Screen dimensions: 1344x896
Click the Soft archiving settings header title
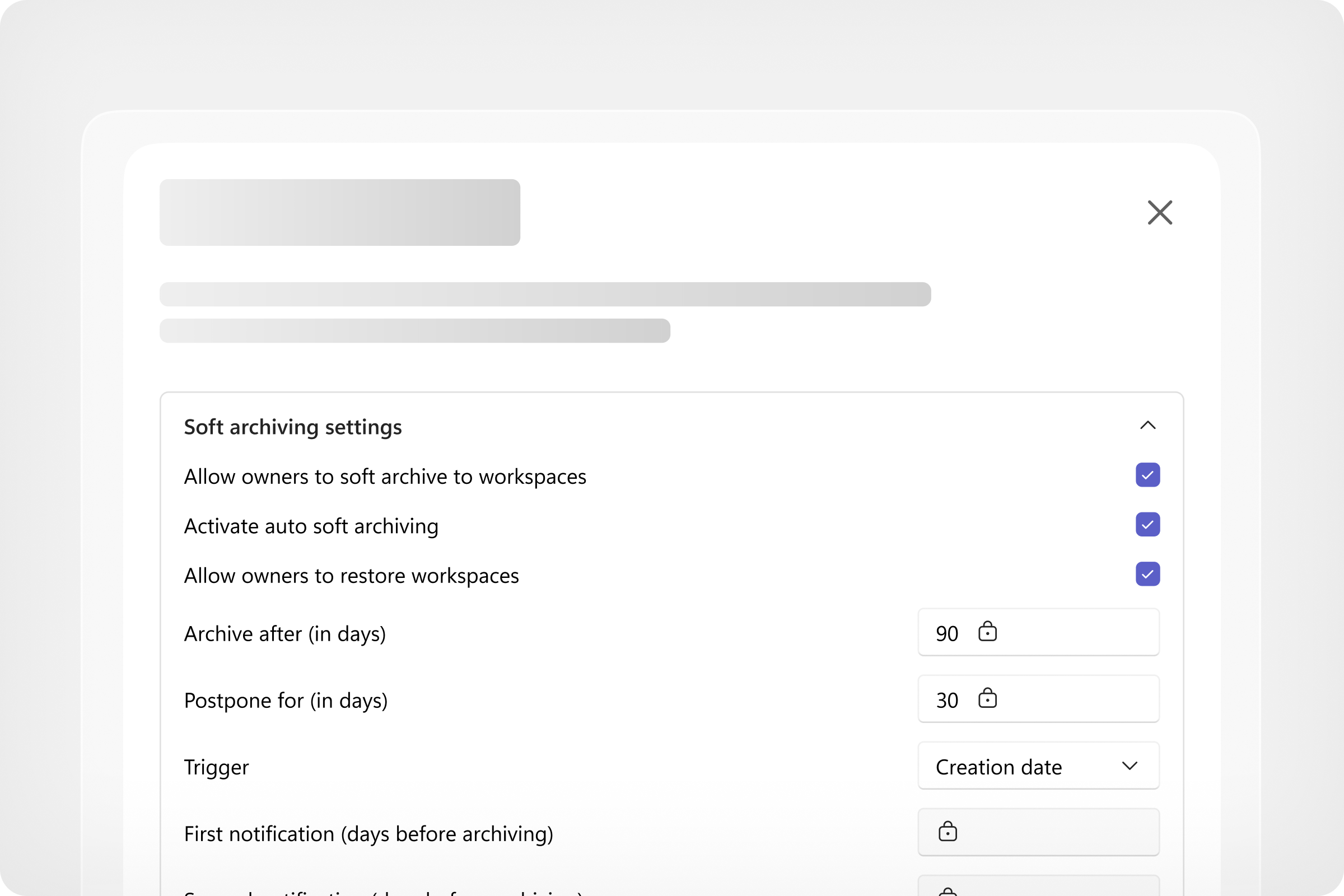(292, 427)
